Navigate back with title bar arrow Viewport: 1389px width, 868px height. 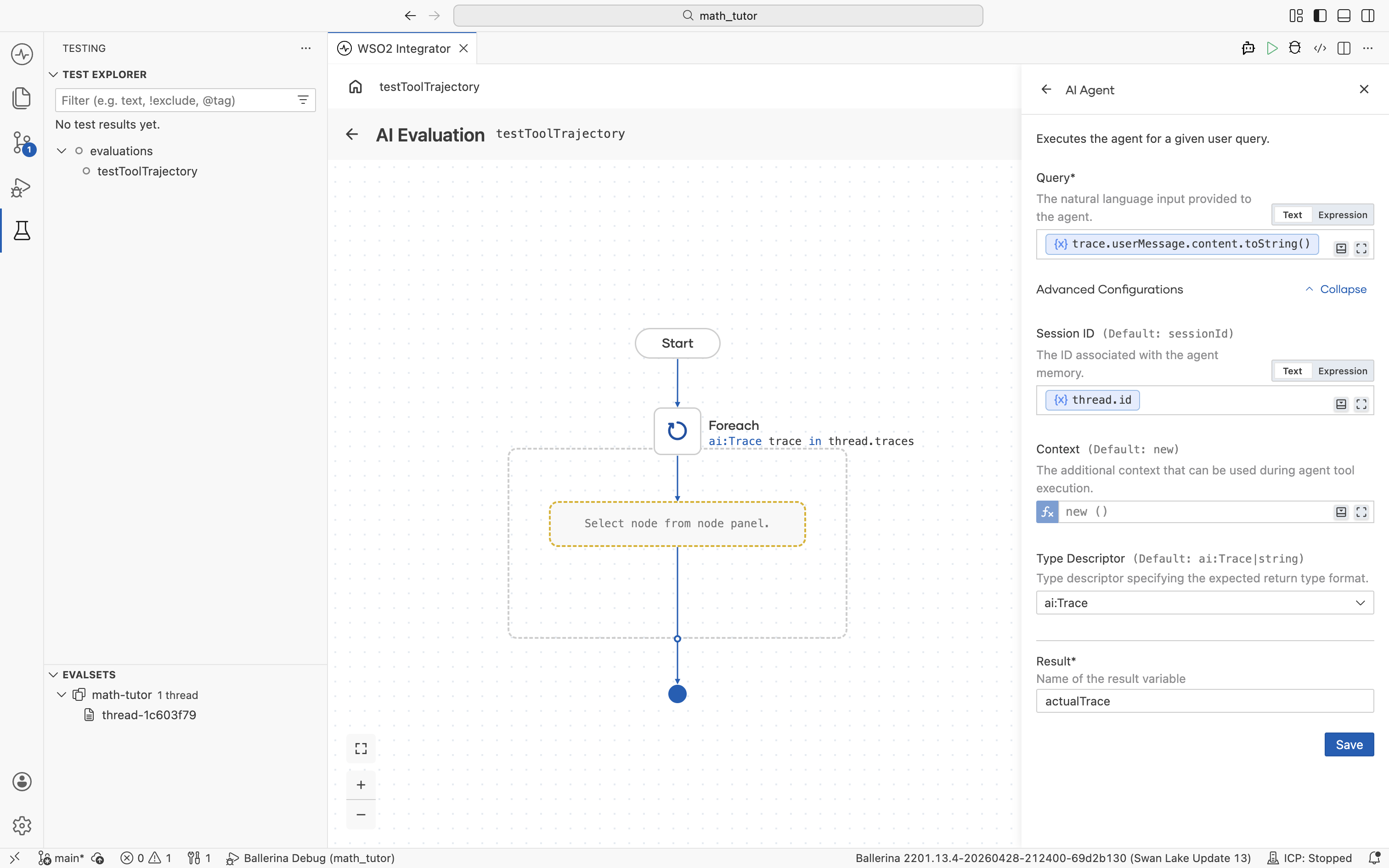click(x=410, y=16)
